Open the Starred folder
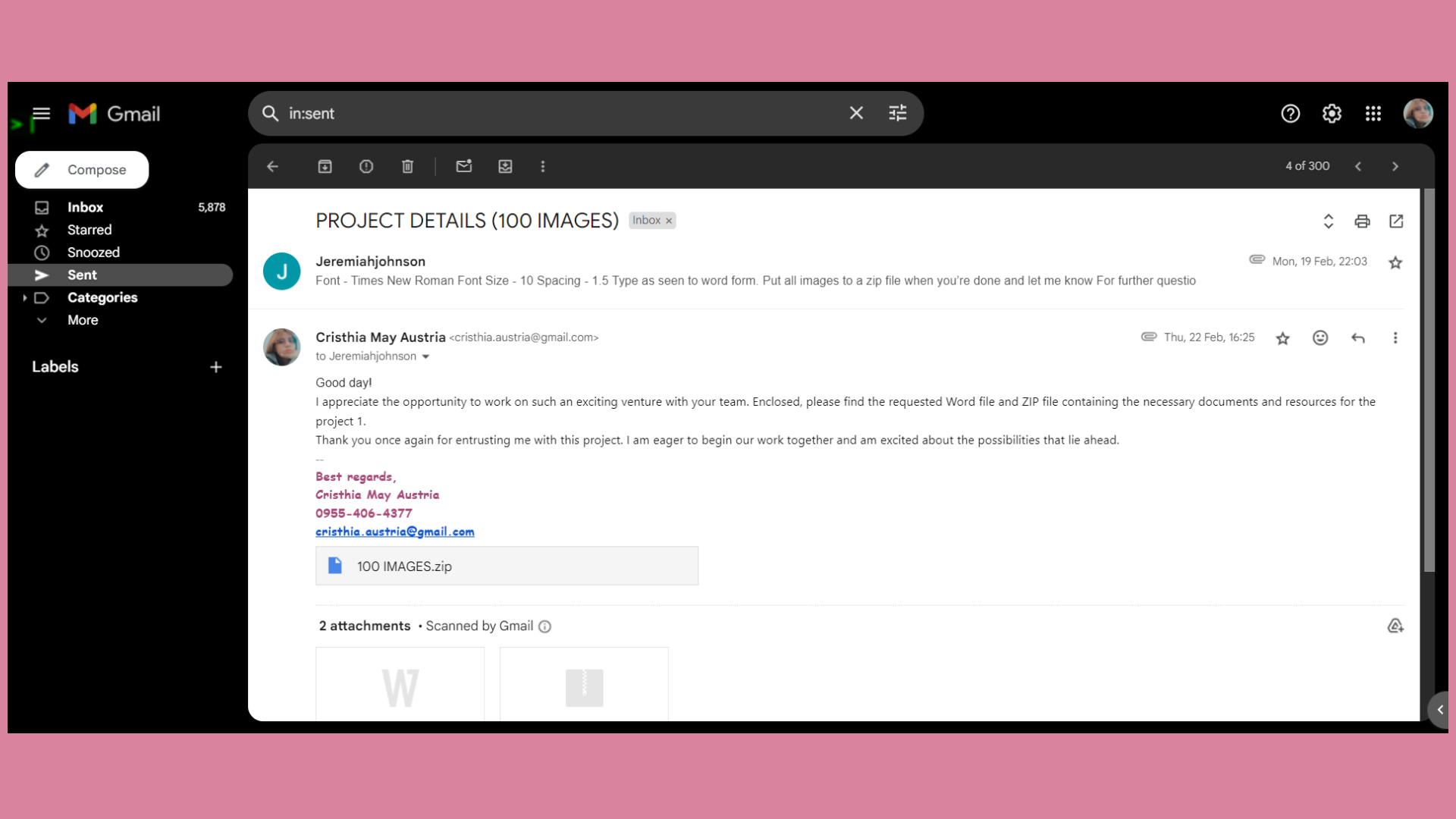Screen dimensions: 1456x819 click(89, 230)
